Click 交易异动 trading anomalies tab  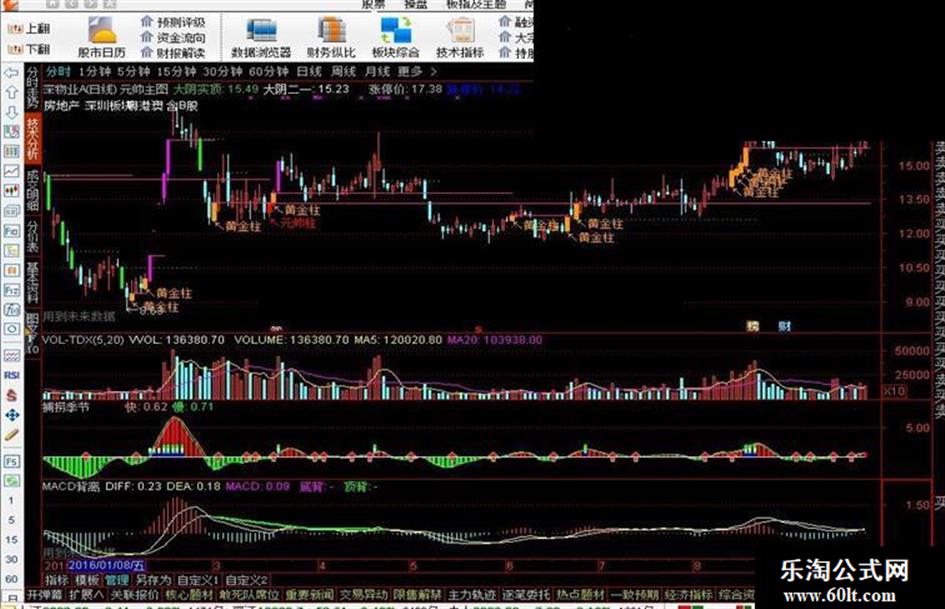tap(363, 595)
